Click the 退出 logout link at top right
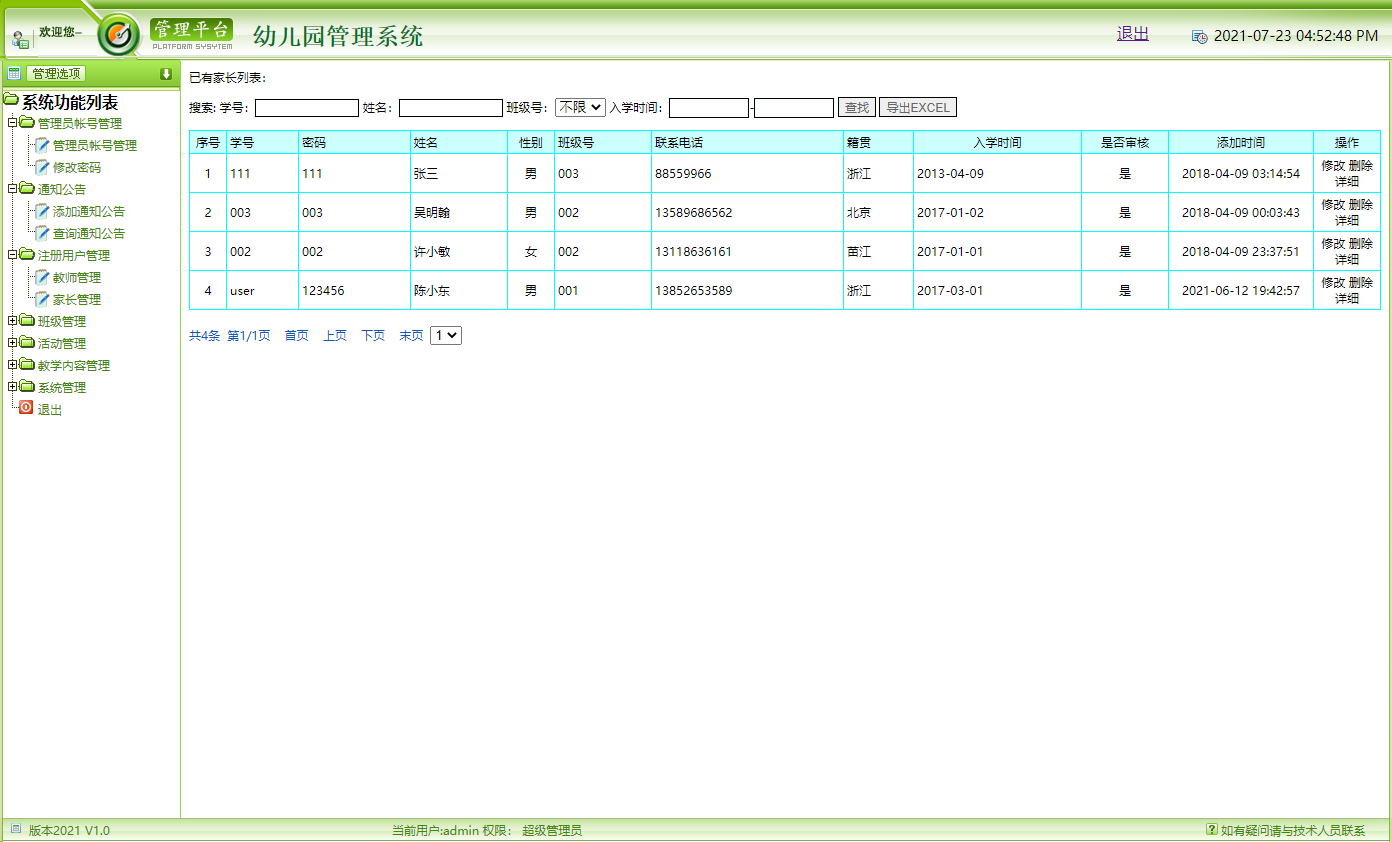 pyautogui.click(x=1131, y=33)
